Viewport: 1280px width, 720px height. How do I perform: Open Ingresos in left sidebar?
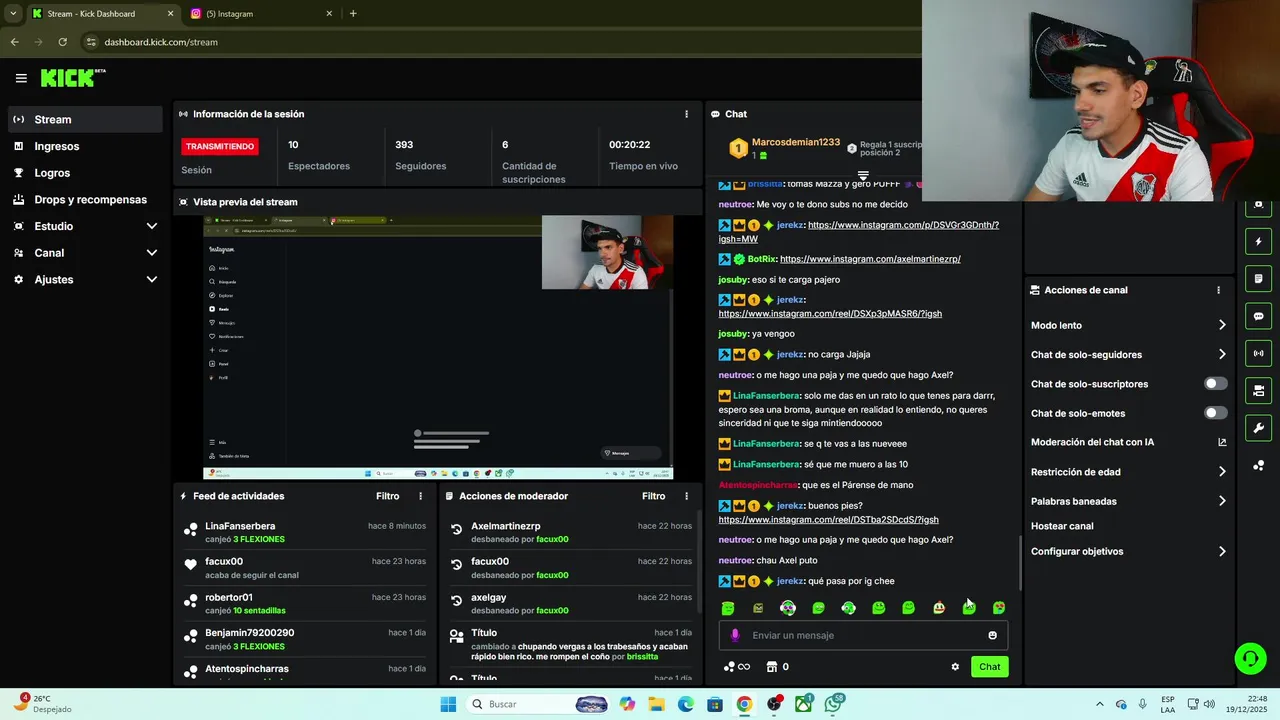pyautogui.click(x=85, y=146)
